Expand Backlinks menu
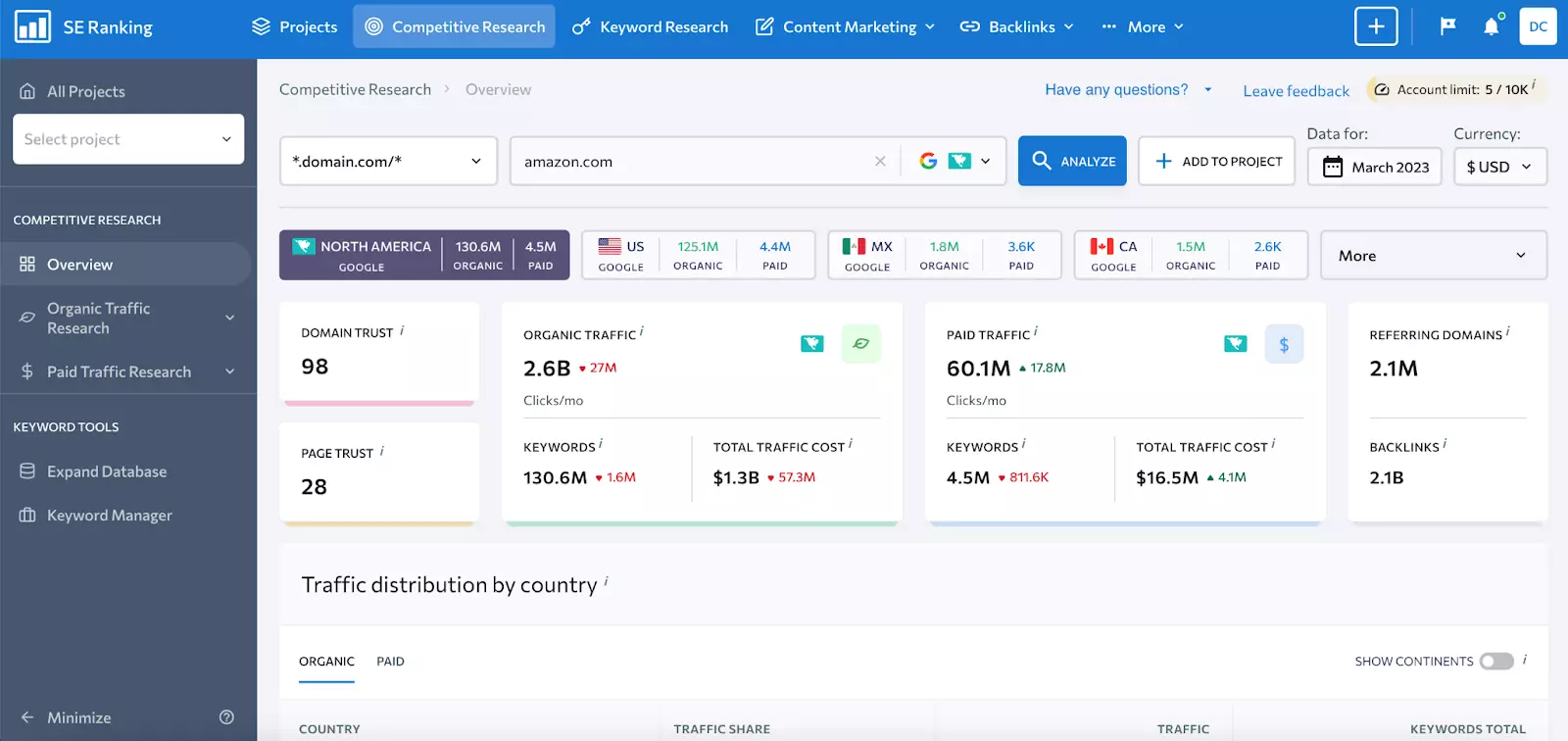 (1016, 26)
